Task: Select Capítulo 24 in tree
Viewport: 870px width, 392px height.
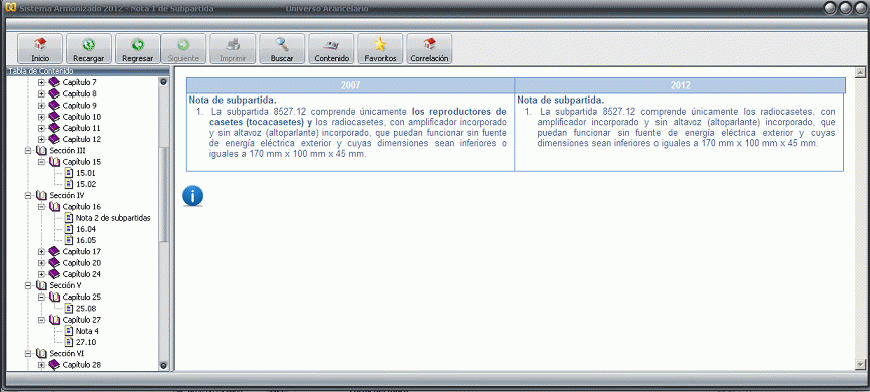Action: tap(82, 274)
